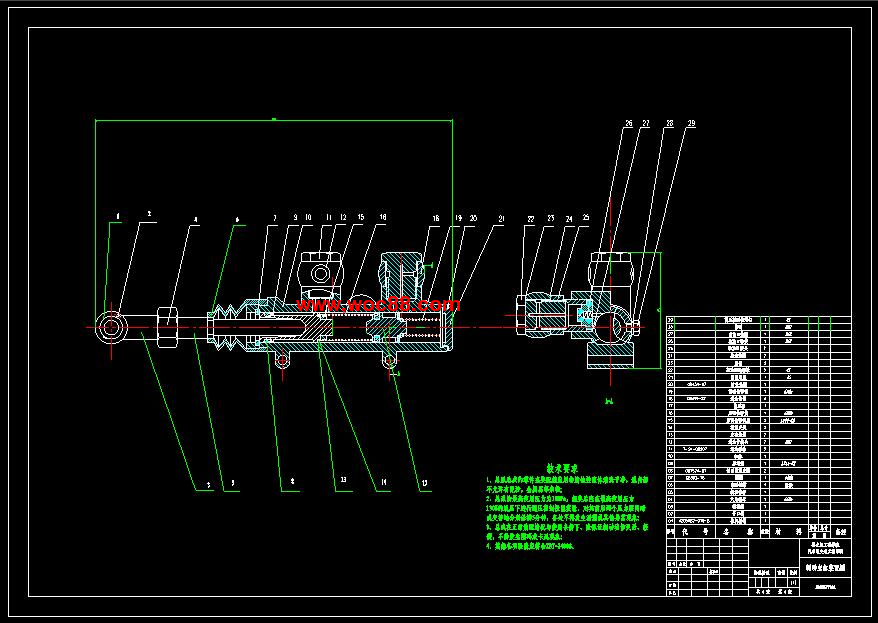This screenshot has width=878, height=623.
Task: Select callout number 26 label
Action: tap(628, 123)
